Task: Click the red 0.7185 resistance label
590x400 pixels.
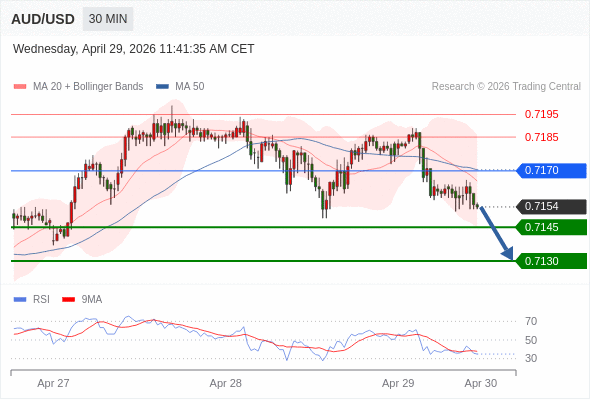Action: coord(541,137)
